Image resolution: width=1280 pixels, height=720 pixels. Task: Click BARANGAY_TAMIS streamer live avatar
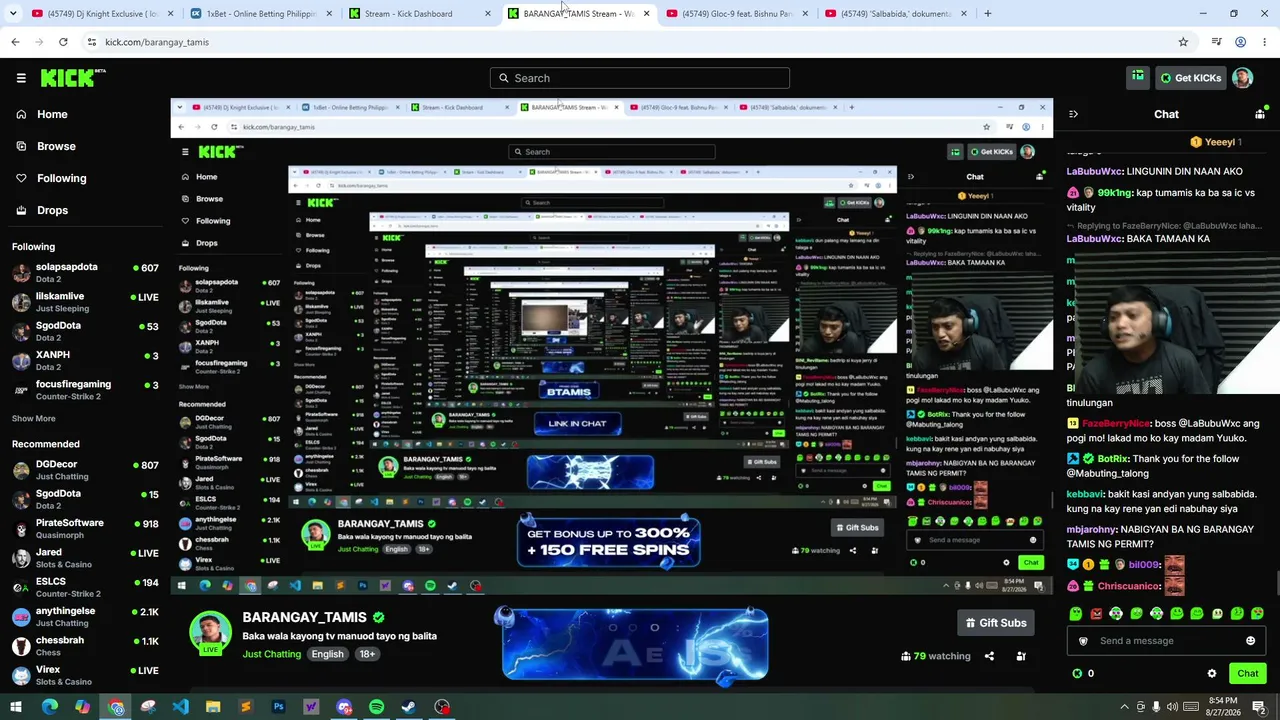[210, 633]
